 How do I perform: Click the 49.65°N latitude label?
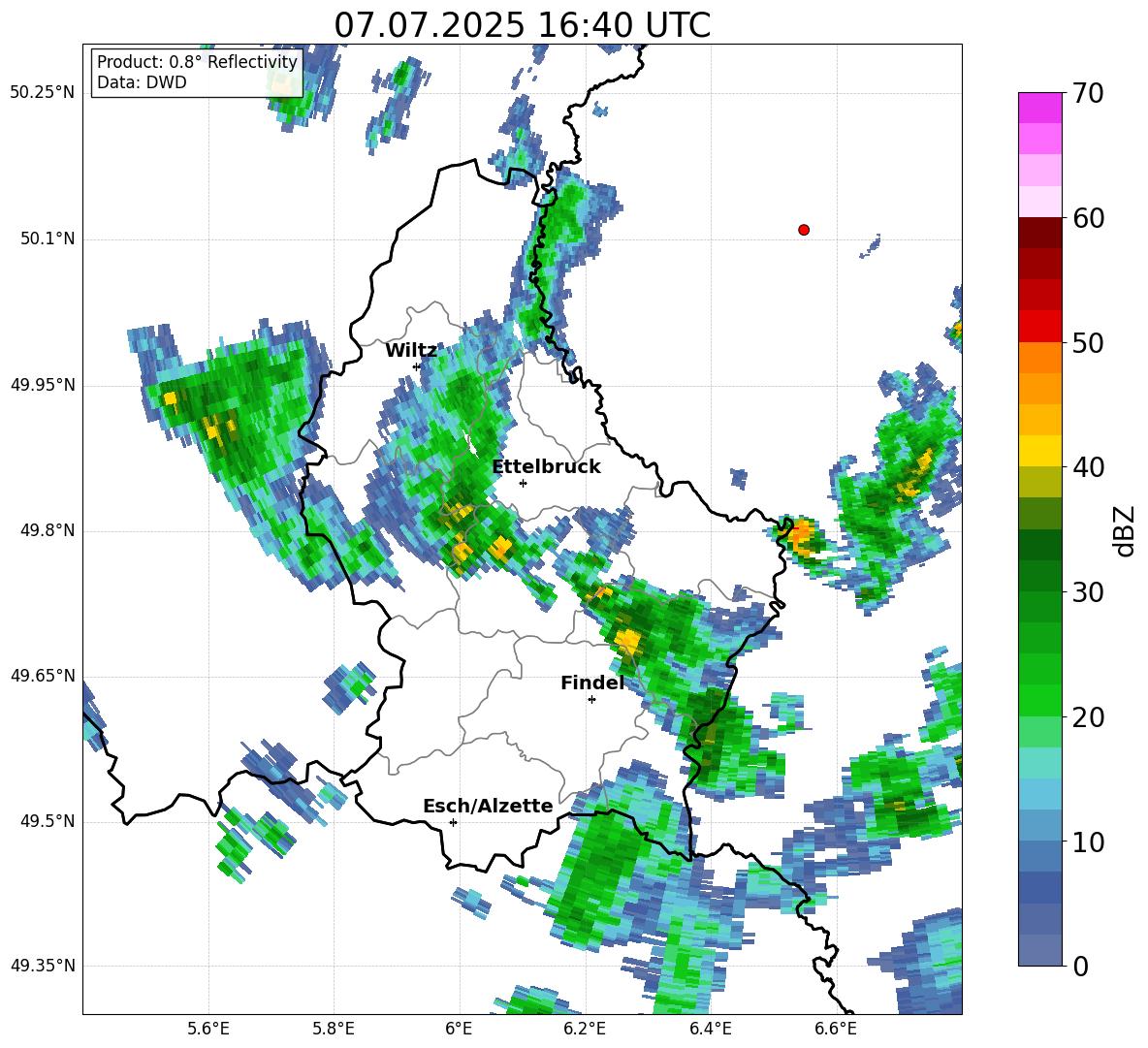point(43,675)
